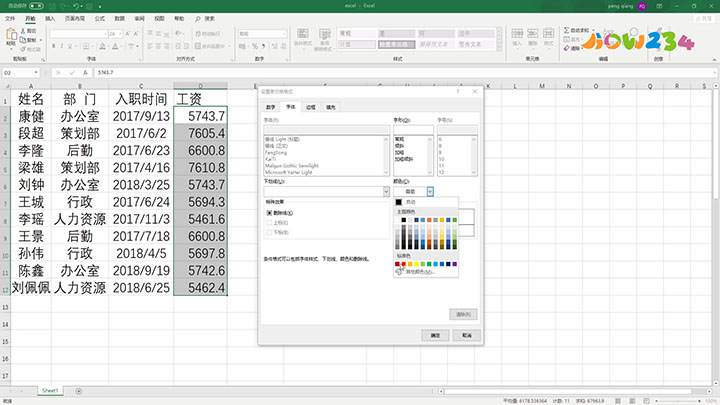
Task: Click the Search magnifier in the ribbon tabs
Action: click(198, 19)
